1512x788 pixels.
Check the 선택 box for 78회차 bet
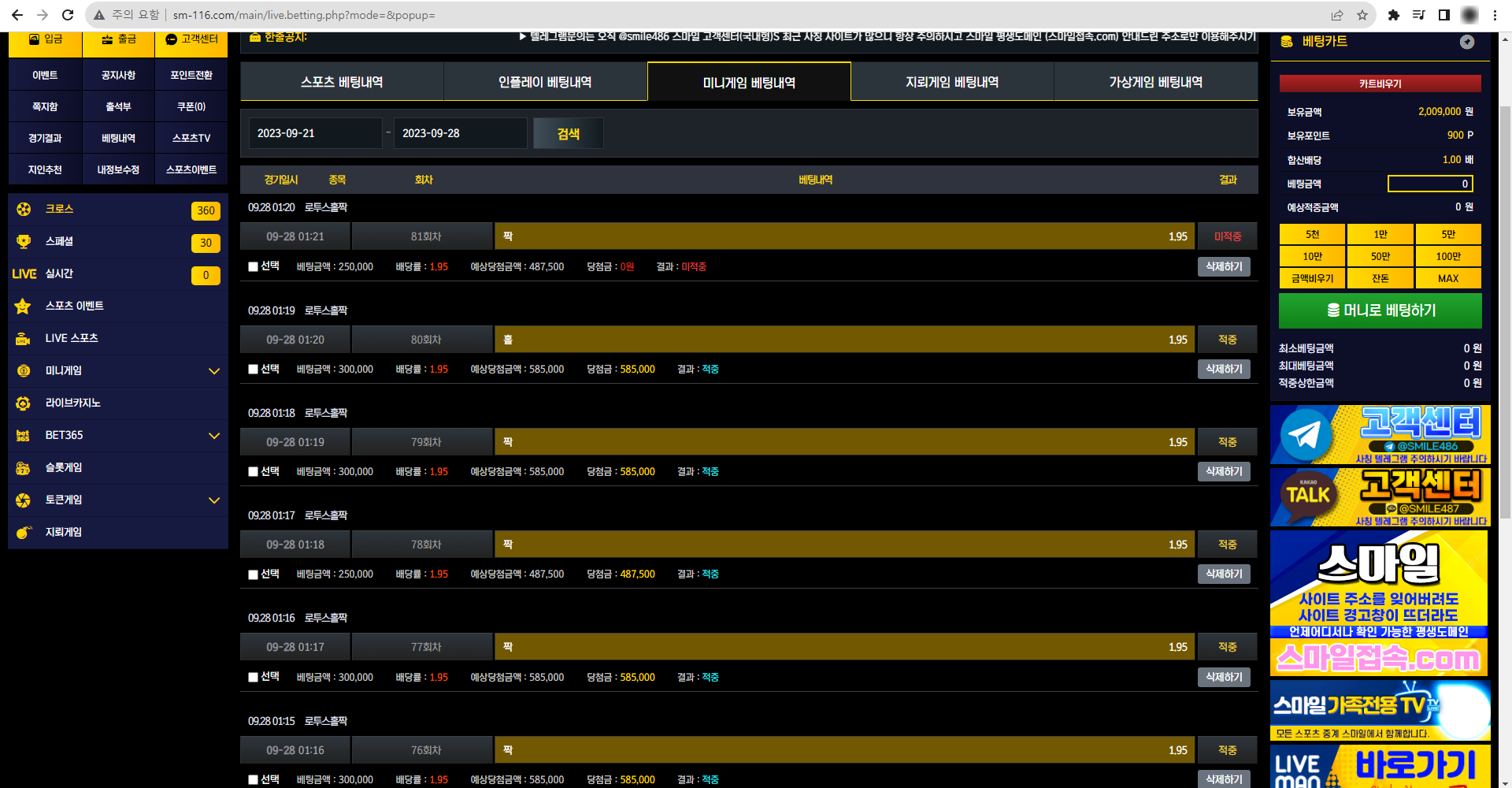click(253, 574)
